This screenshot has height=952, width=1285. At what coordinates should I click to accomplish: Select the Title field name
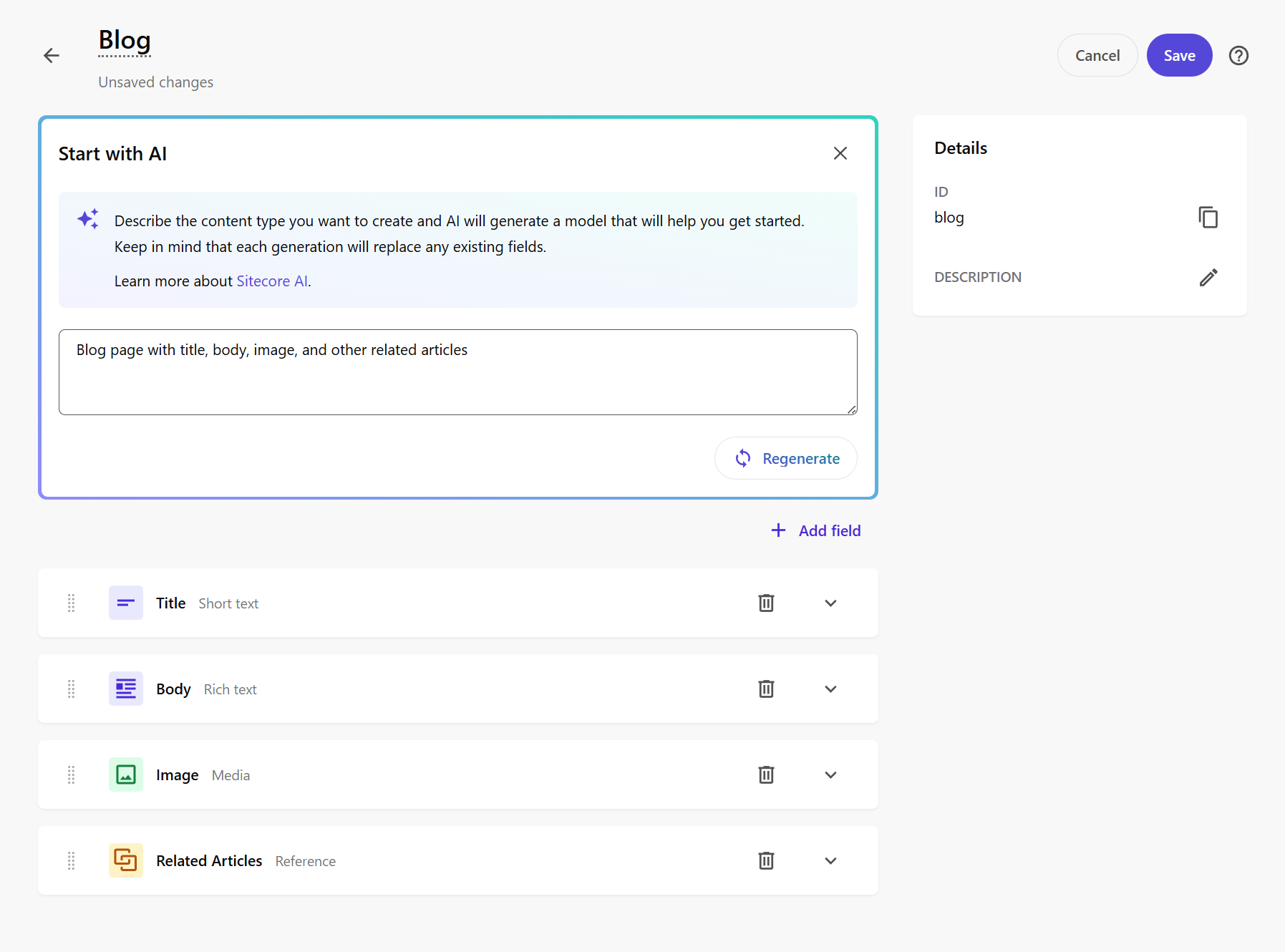(171, 603)
